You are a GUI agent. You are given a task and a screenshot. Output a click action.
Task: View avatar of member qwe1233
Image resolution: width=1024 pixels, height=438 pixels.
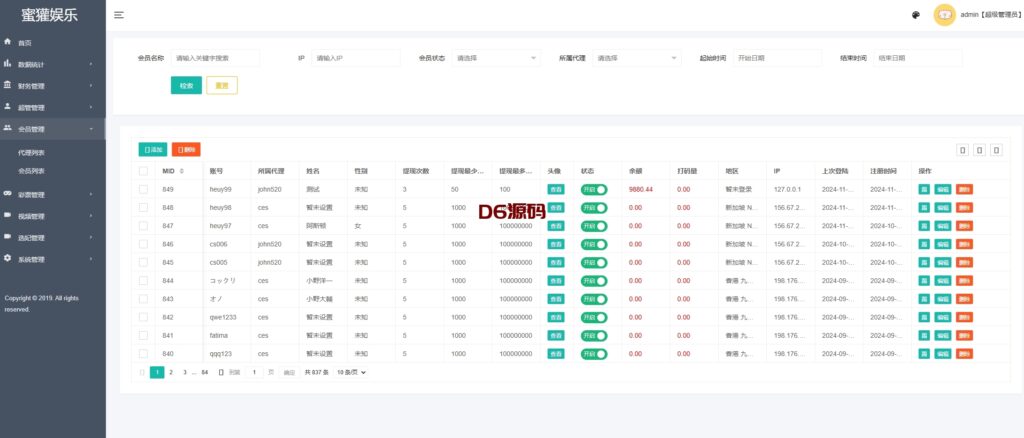pyautogui.click(x=556, y=317)
